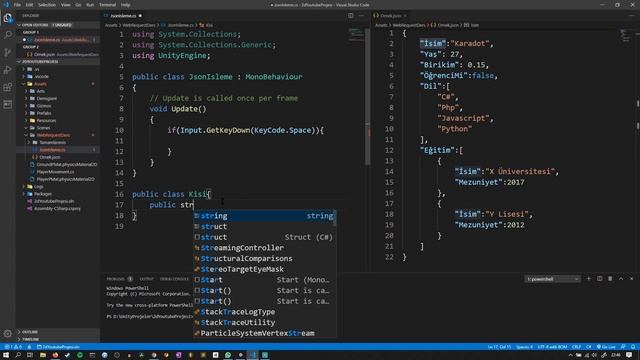Choose StereoTargetEyeMask suggestion
The width and height of the screenshot is (640, 360).
point(264,269)
